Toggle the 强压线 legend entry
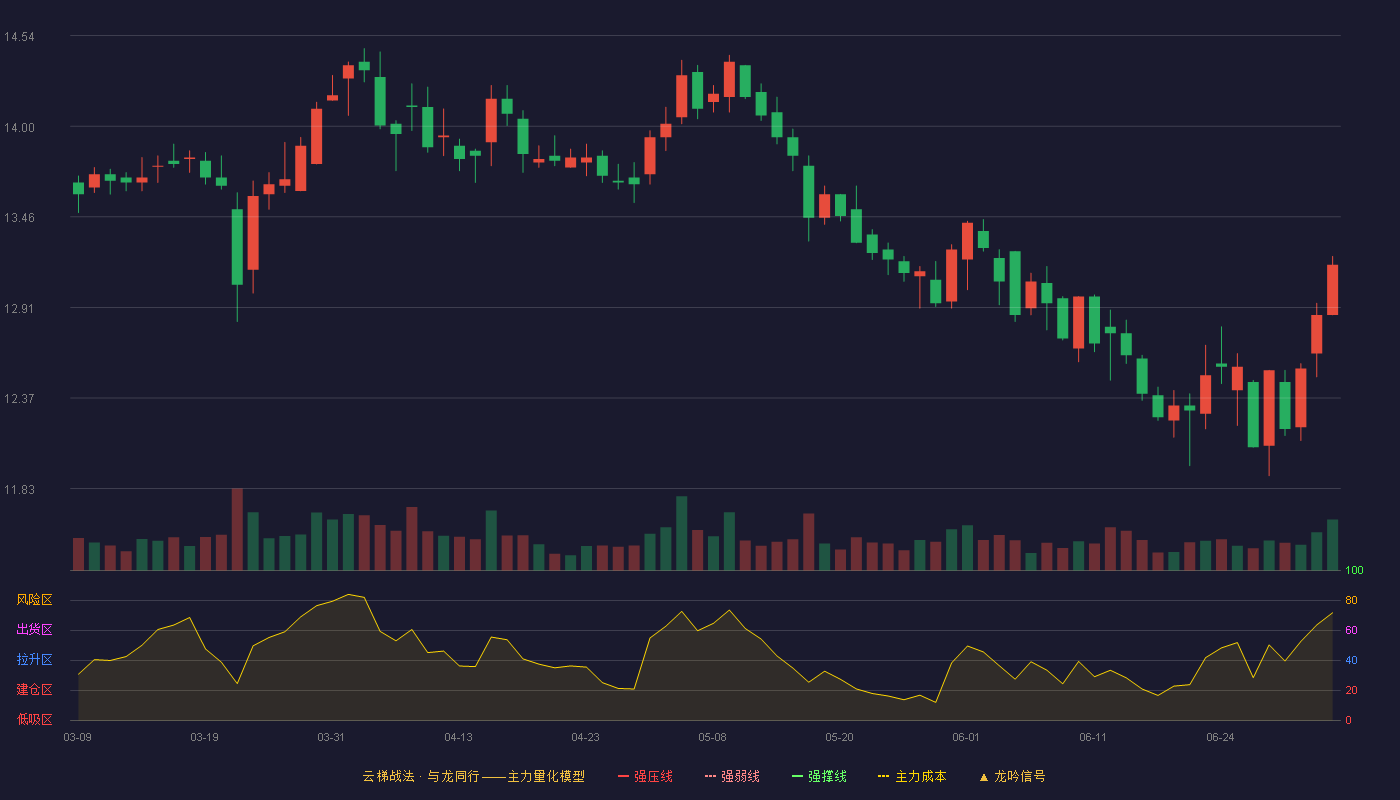The width and height of the screenshot is (1400, 800). (x=645, y=776)
